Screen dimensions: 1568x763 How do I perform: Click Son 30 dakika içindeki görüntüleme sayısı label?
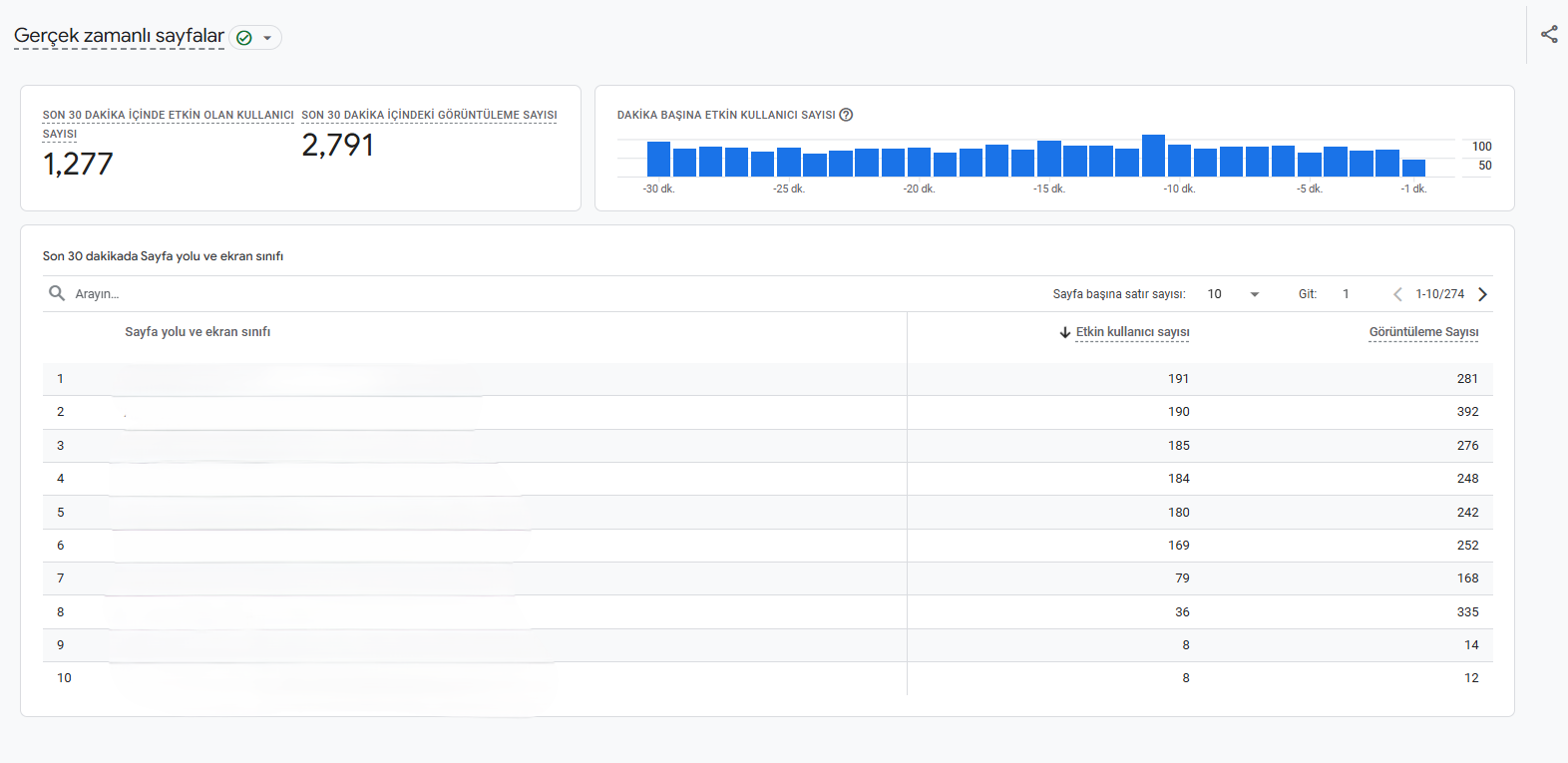point(429,115)
